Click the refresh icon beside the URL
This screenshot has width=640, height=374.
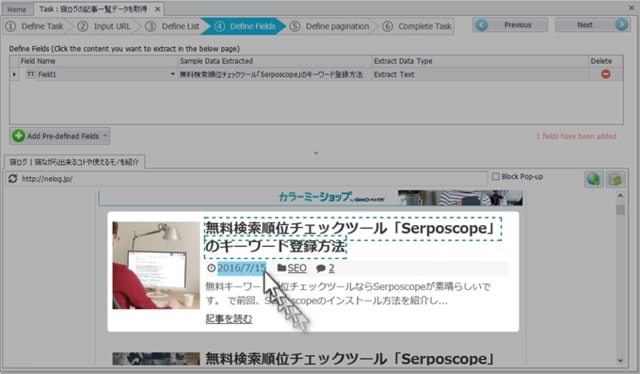pos(13,178)
